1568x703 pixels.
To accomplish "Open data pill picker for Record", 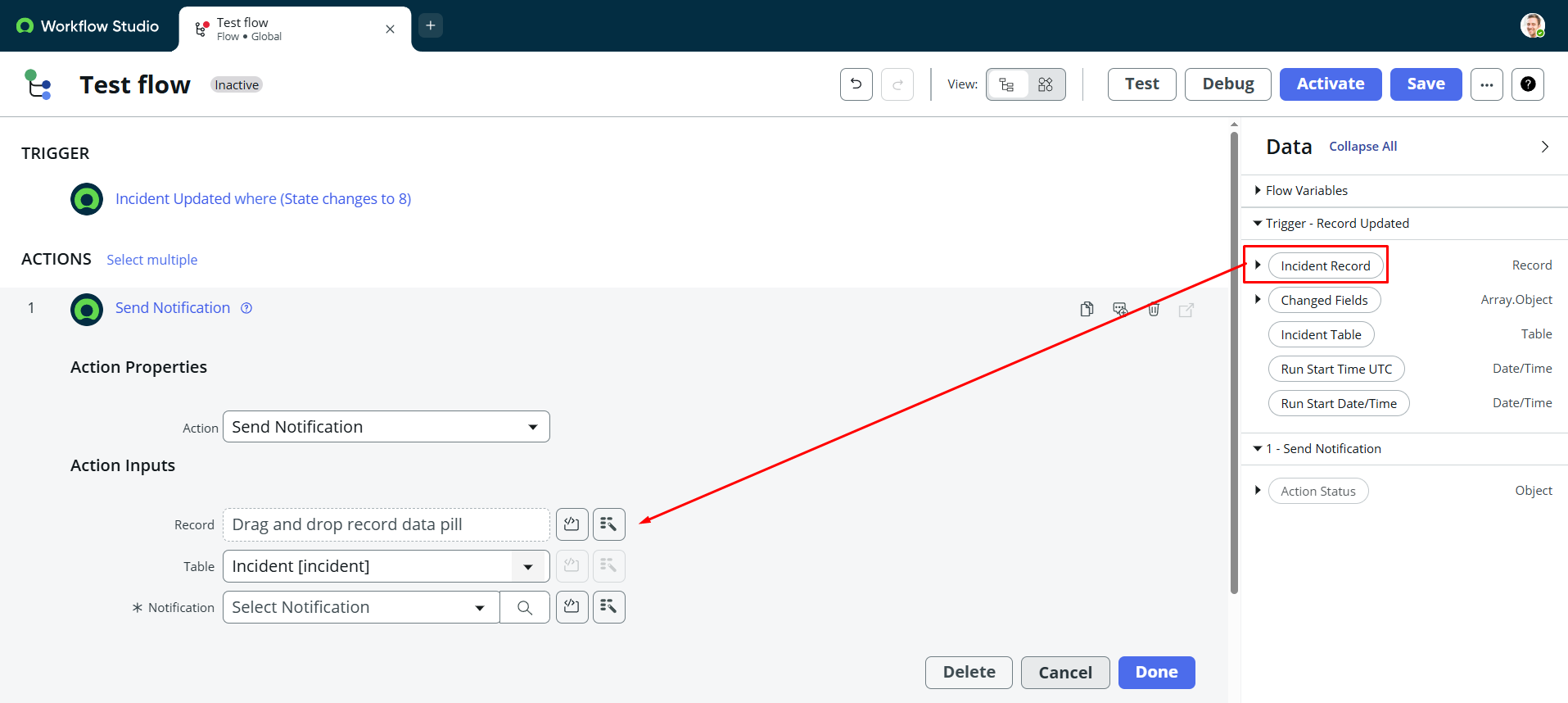I will (609, 524).
